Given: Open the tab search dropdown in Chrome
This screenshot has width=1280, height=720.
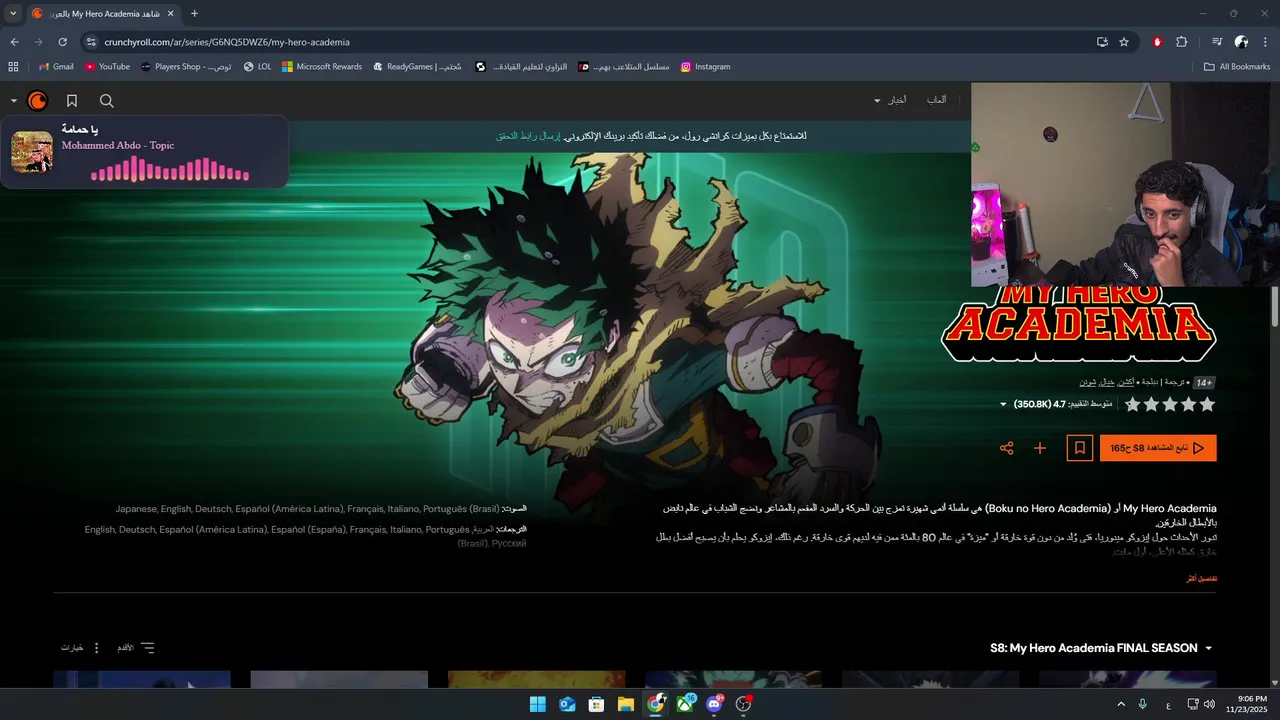Looking at the screenshot, I should click(x=13, y=14).
